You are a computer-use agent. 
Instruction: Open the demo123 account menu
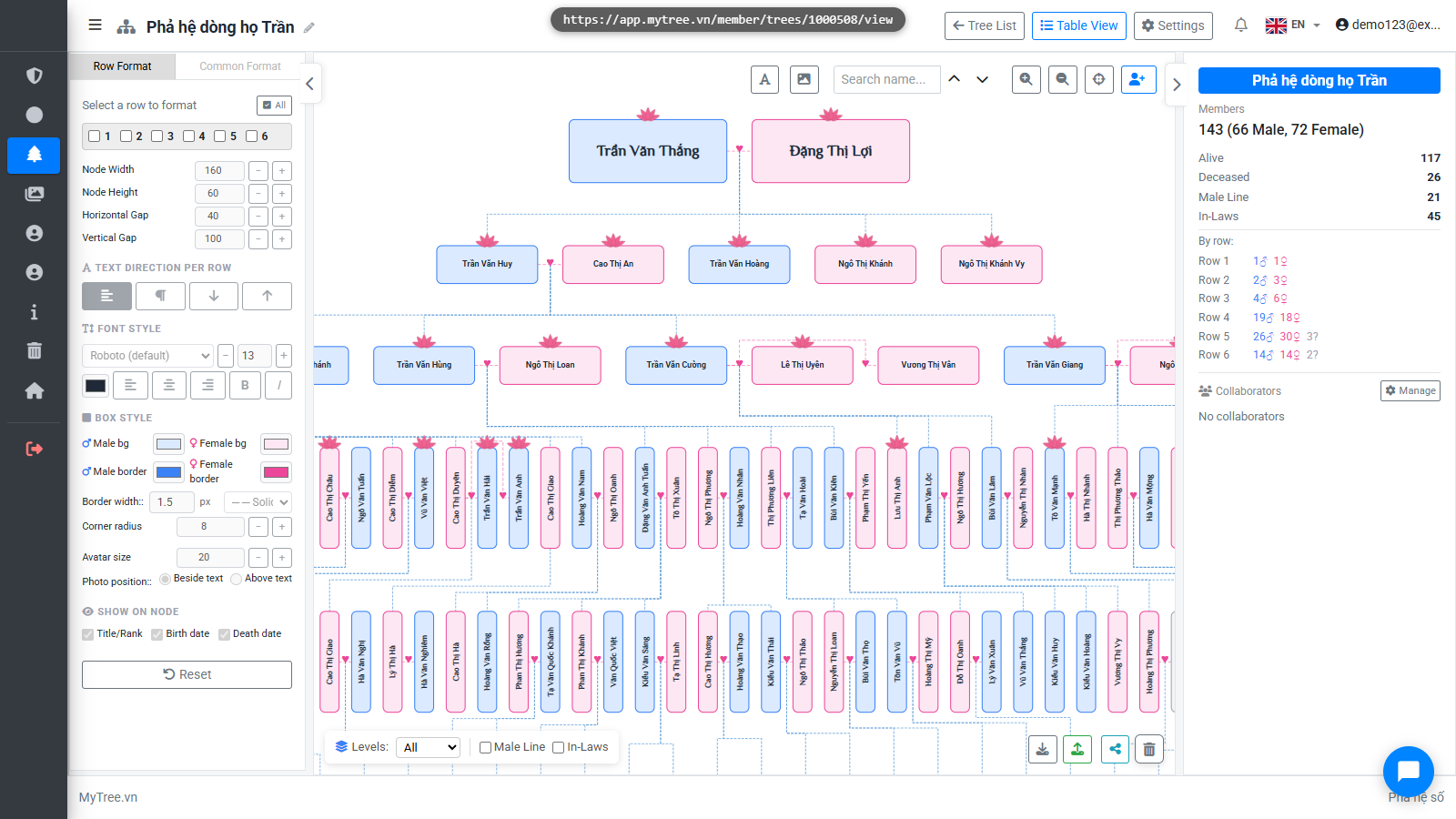pyautogui.click(x=1388, y=25)
